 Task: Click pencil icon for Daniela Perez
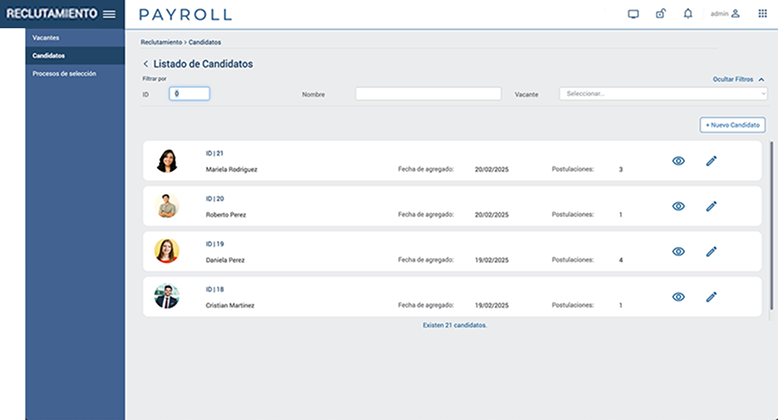pos(711,251)
